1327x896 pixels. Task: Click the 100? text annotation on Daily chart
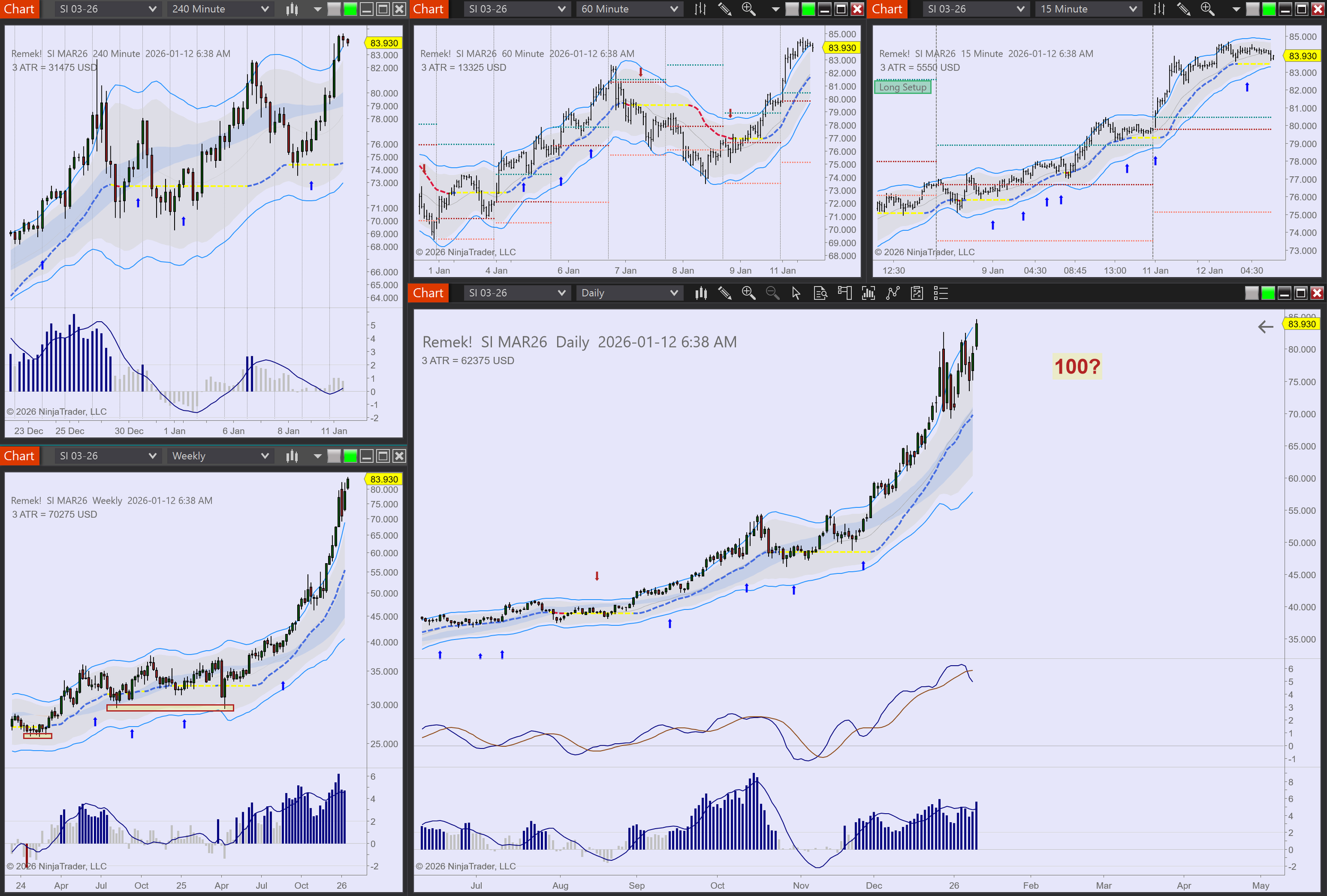(x=1076, y=367)
